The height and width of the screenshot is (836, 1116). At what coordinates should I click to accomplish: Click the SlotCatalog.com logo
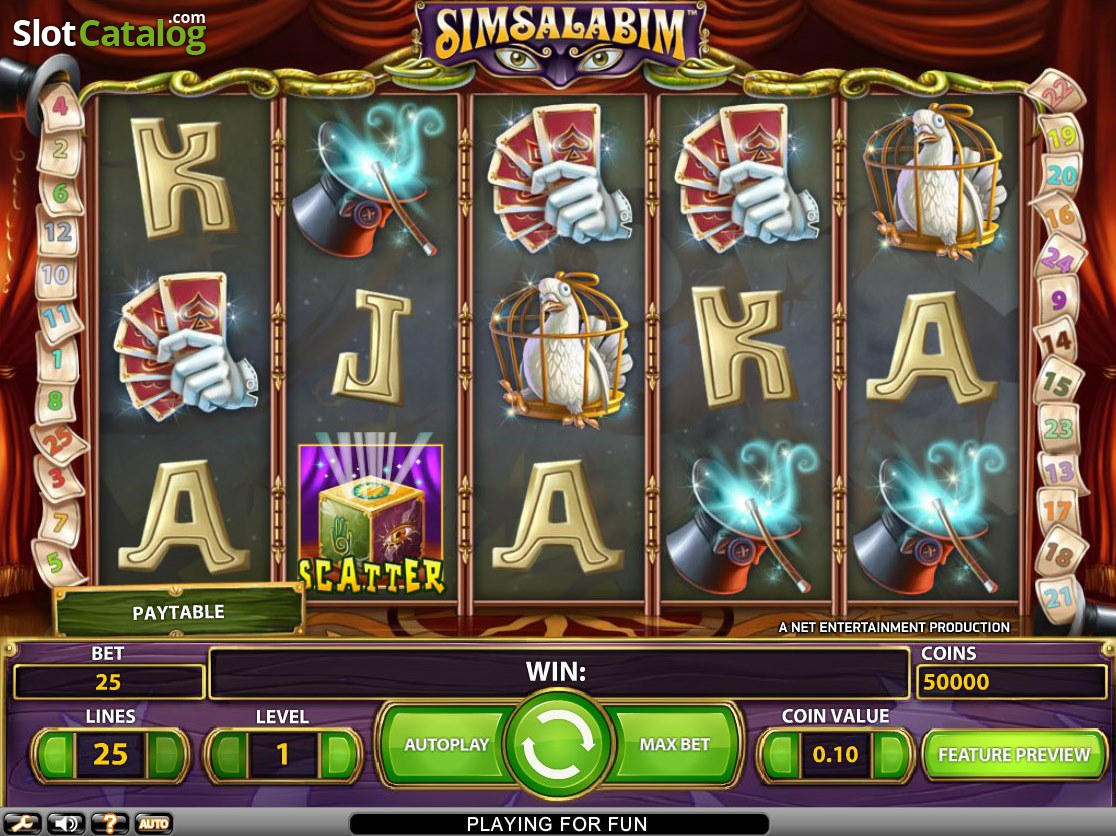click(110, 33)
